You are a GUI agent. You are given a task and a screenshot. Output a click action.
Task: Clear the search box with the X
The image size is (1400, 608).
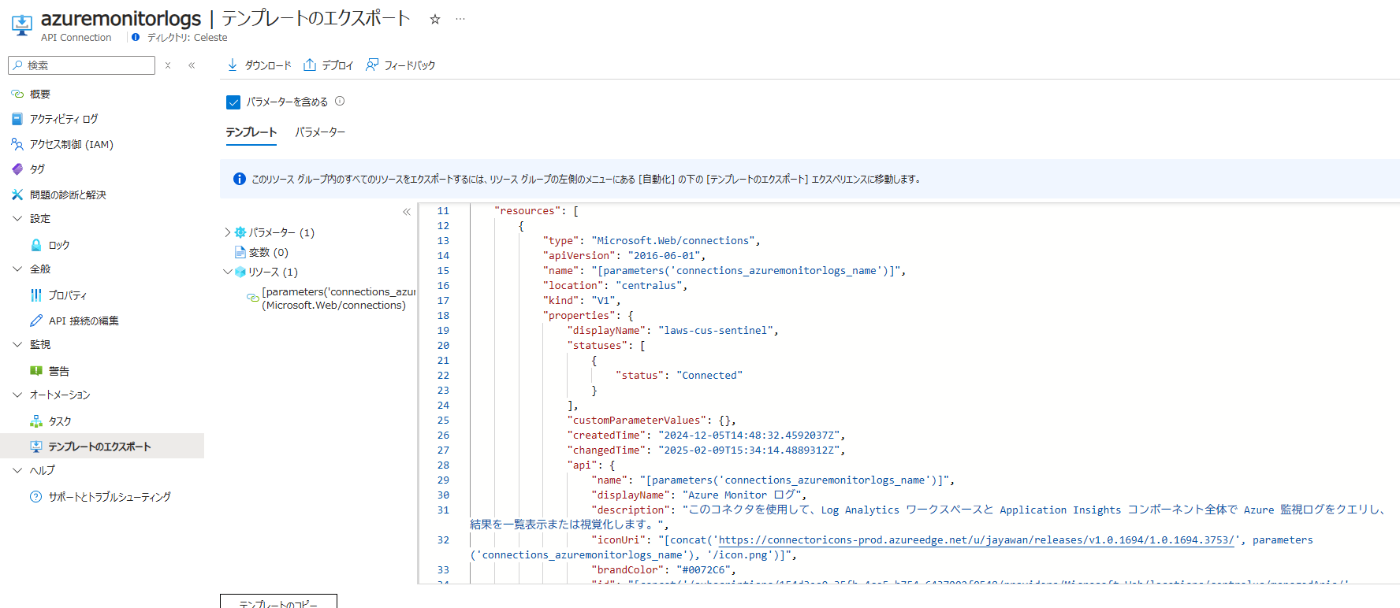point(168,65)
